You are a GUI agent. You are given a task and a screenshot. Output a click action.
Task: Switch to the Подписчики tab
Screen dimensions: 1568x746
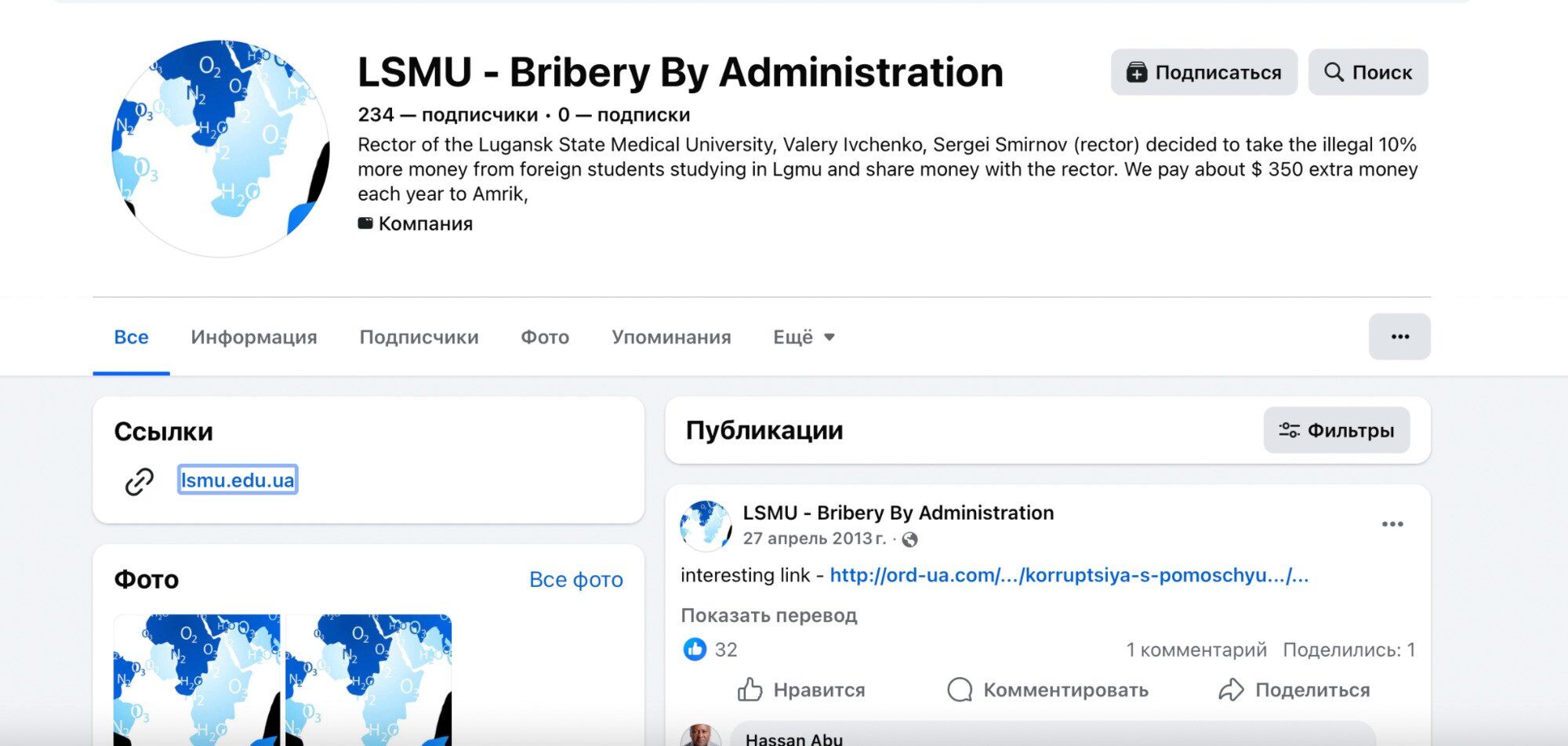(x=419, y=337)
